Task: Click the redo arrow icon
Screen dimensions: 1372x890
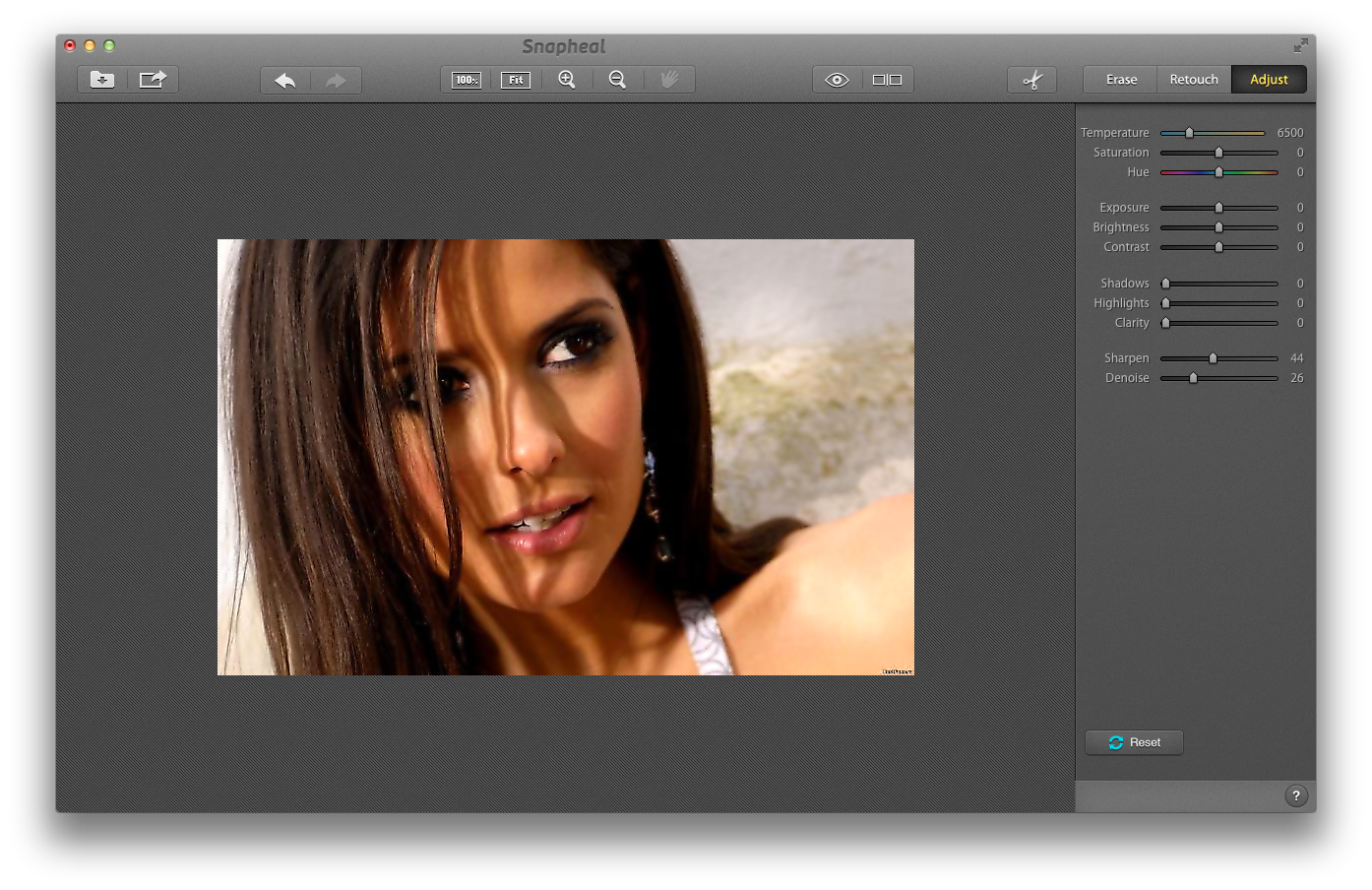Action: (x=336, y=80)
